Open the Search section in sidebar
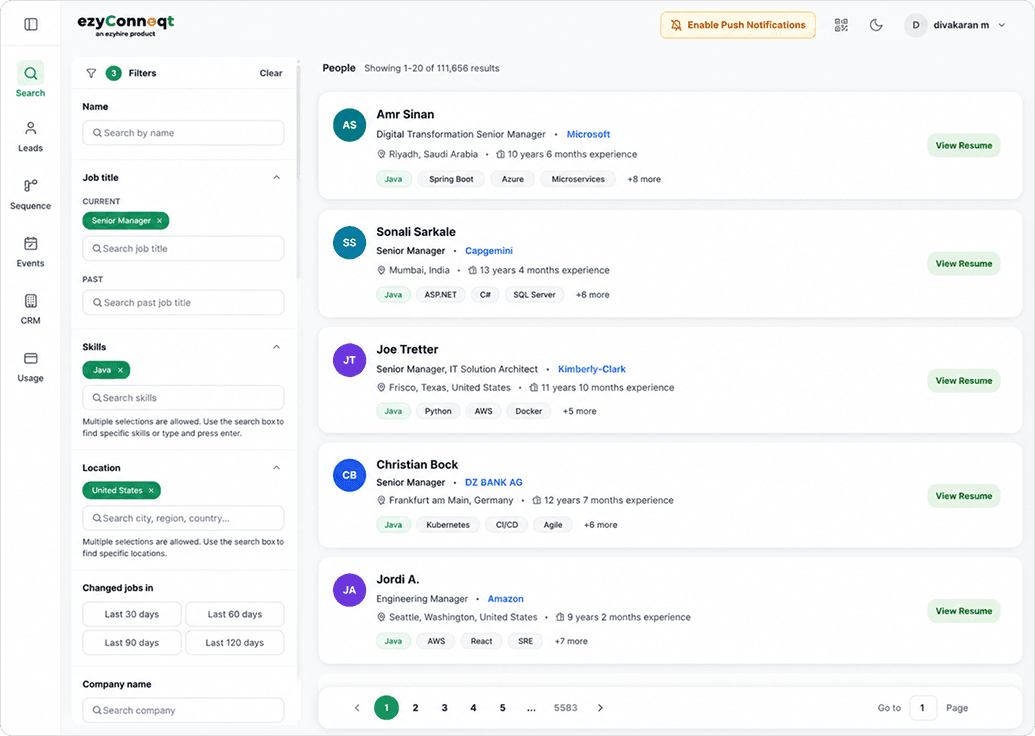This screenshot has width=1035, height=736. [30, 80]
